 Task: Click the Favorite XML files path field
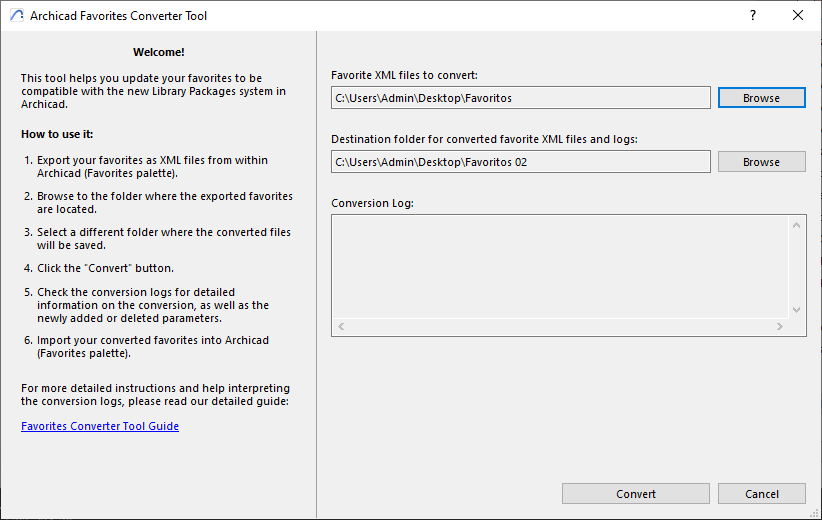(520, 98)
